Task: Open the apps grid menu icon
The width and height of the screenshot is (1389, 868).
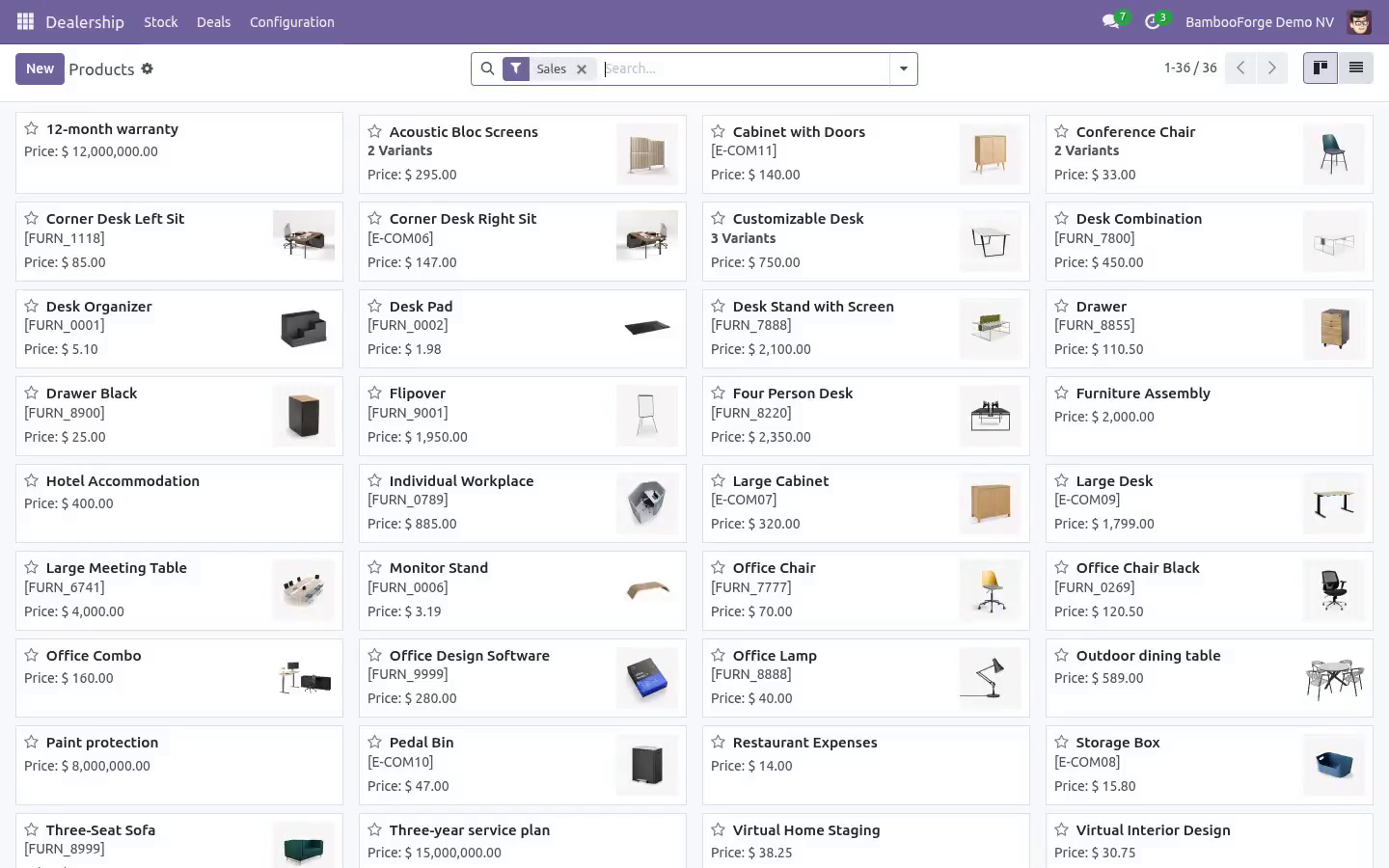Action: [25, 21]
